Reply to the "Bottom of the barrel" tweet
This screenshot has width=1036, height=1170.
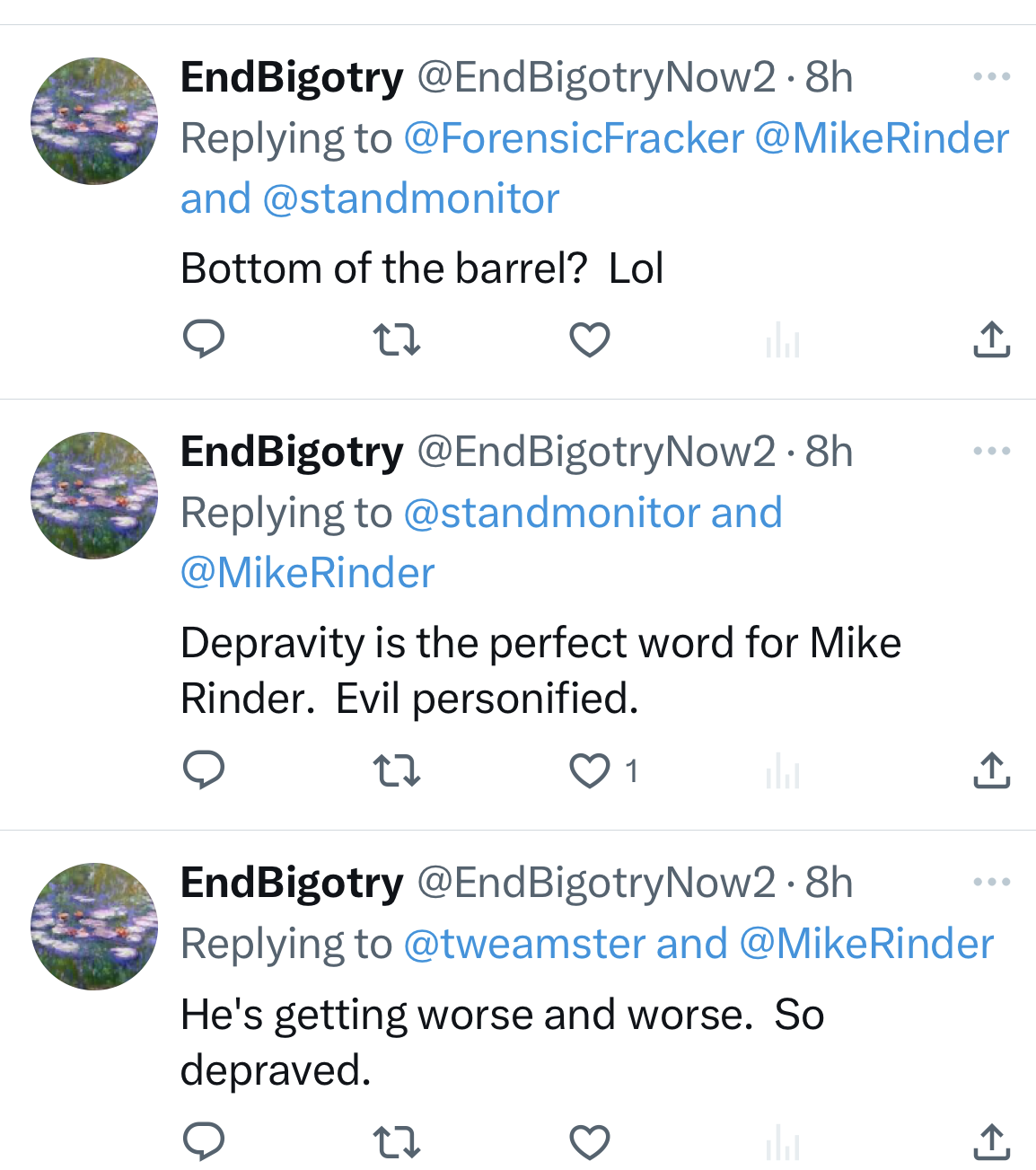coord(204,339)
